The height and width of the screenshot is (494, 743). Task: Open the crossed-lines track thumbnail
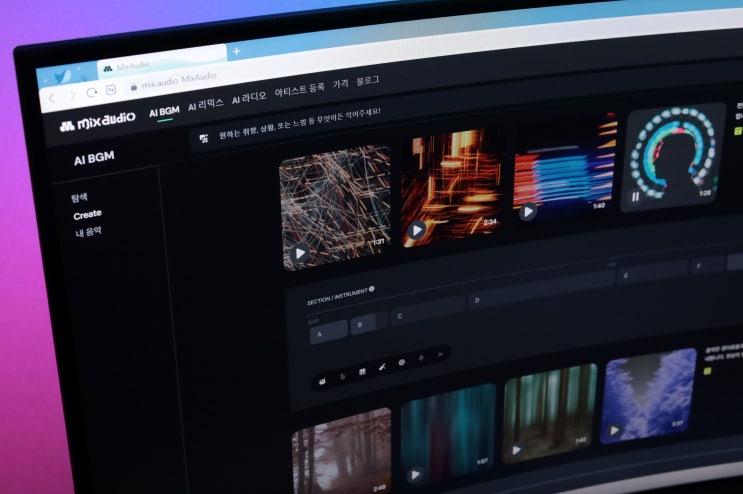click(x=335, y=208)
